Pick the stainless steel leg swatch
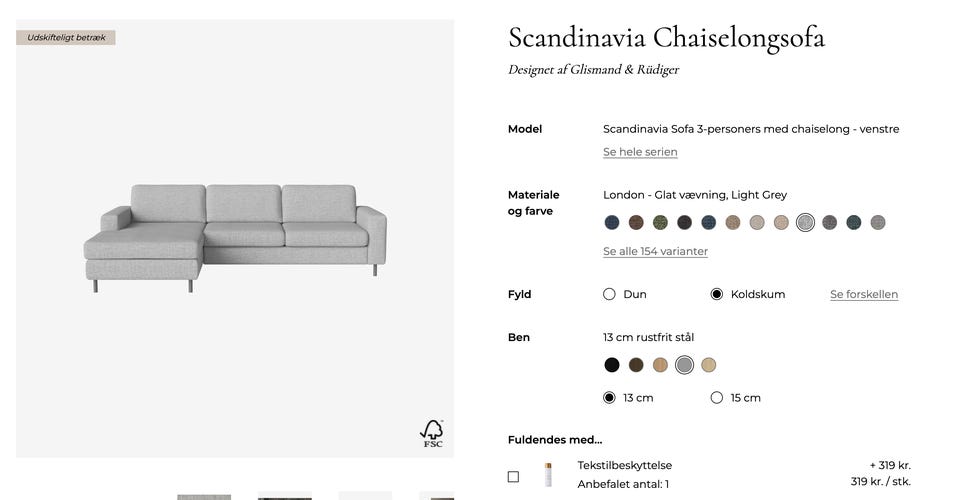960x500 pixels. pos(684,365)
